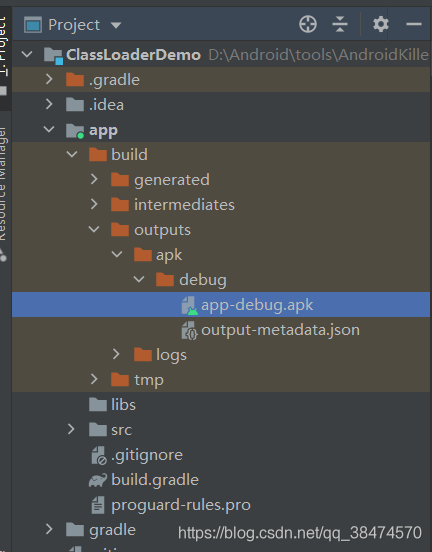Image resolution: width=432 pixels, height=552 pixels.
Task: Expand the tmp folder
Action: (x=94, y=379)
